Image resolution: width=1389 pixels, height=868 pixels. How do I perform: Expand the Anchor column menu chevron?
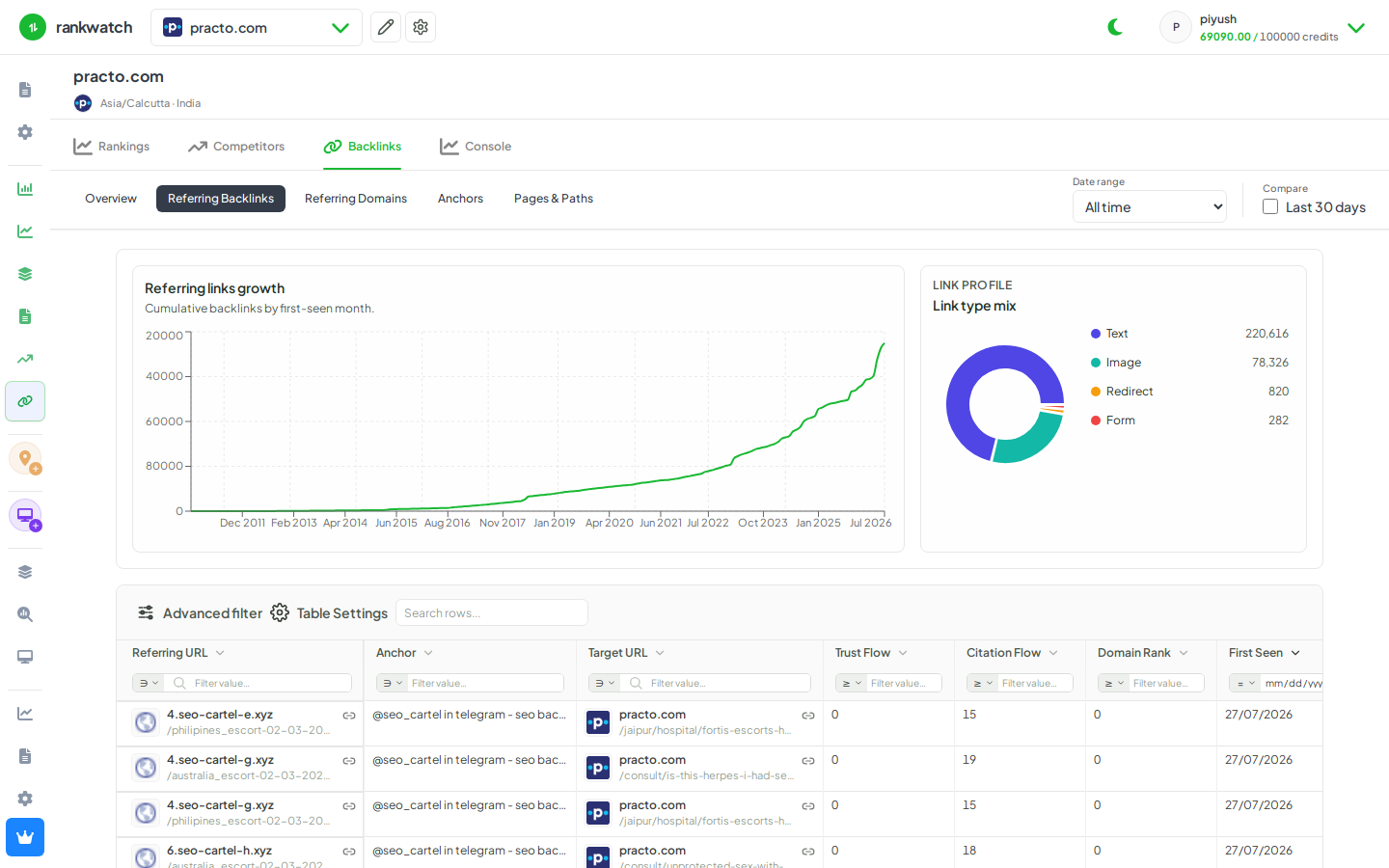click(x=428, y=653)
